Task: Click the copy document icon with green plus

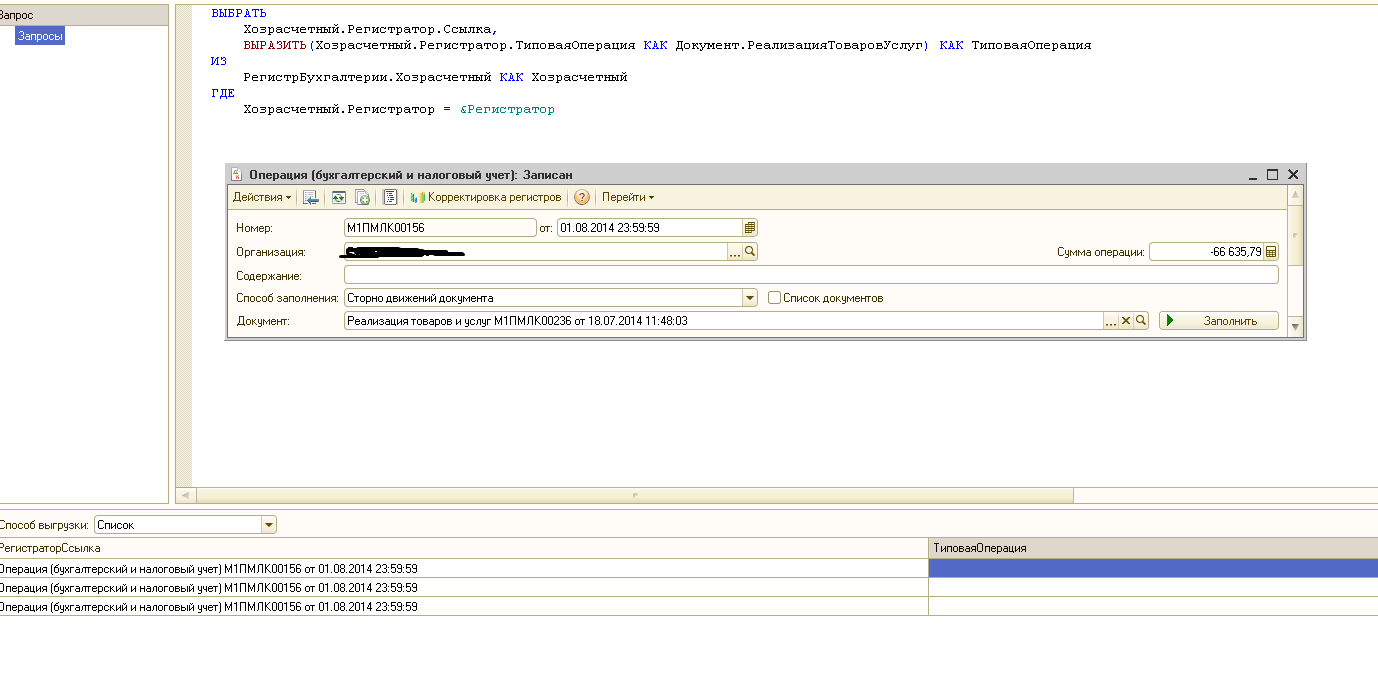Action: (362, 198)
